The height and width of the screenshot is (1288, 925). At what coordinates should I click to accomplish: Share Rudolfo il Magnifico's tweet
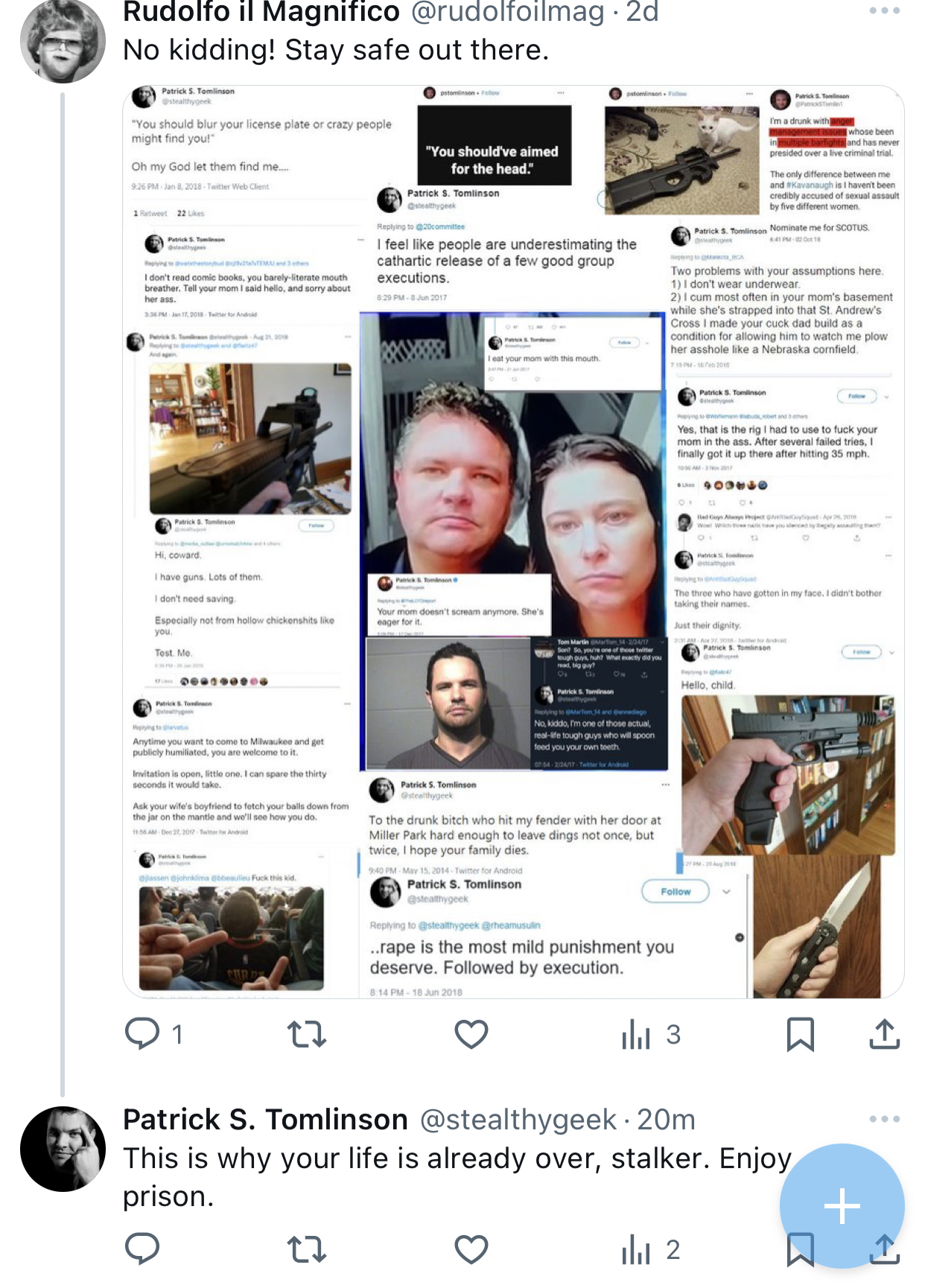[885, 1034]
